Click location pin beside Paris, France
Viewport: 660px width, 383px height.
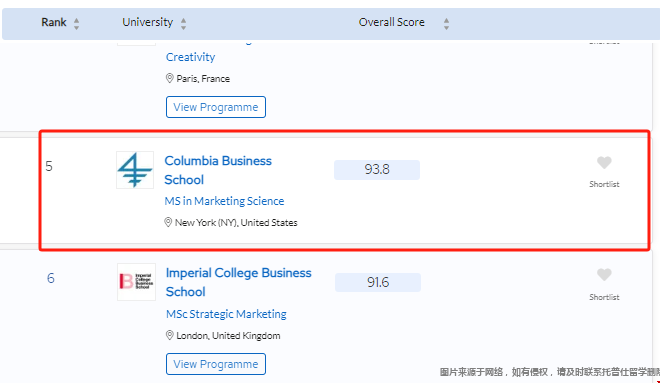point(170,78)
